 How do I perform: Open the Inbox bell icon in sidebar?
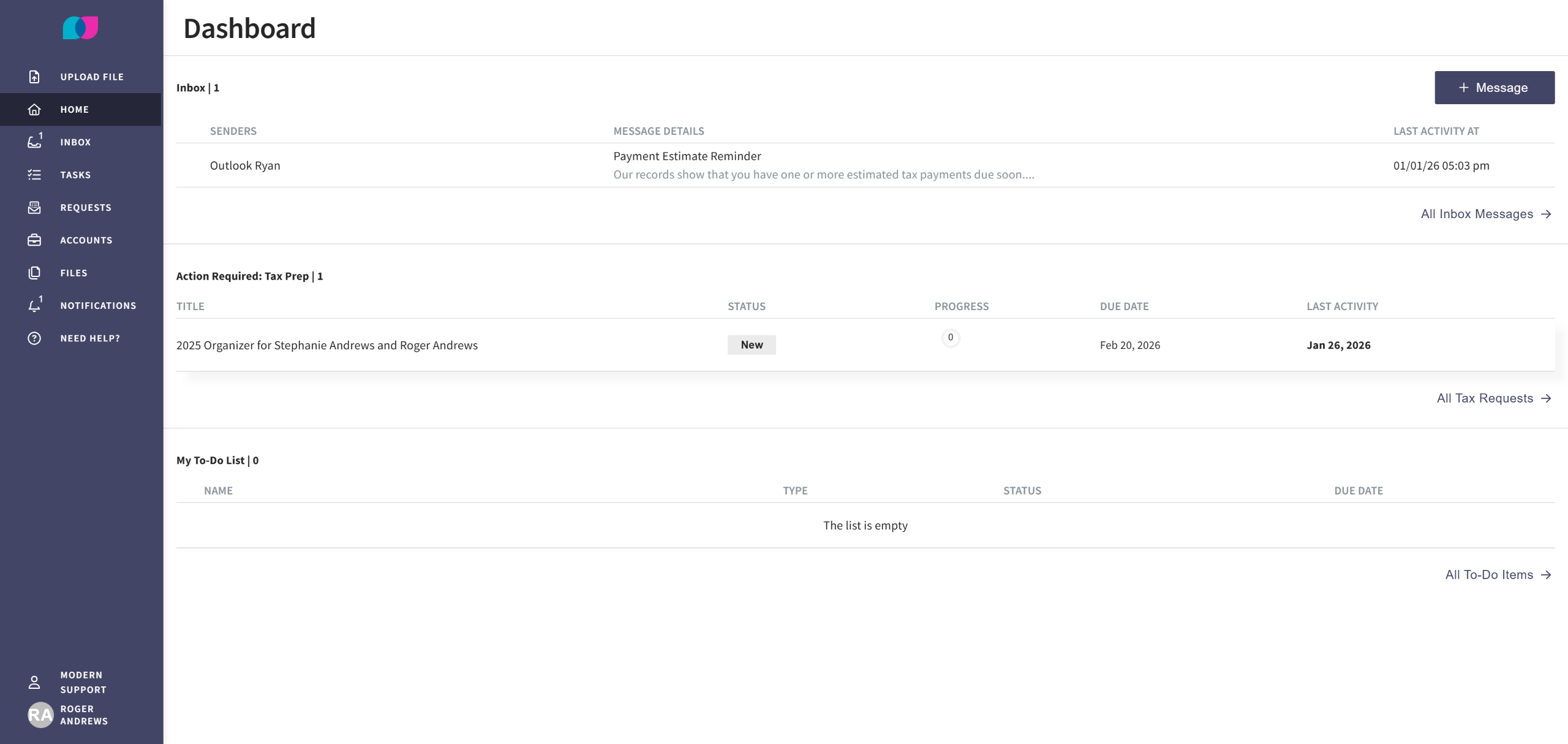[x=34, y=142]
